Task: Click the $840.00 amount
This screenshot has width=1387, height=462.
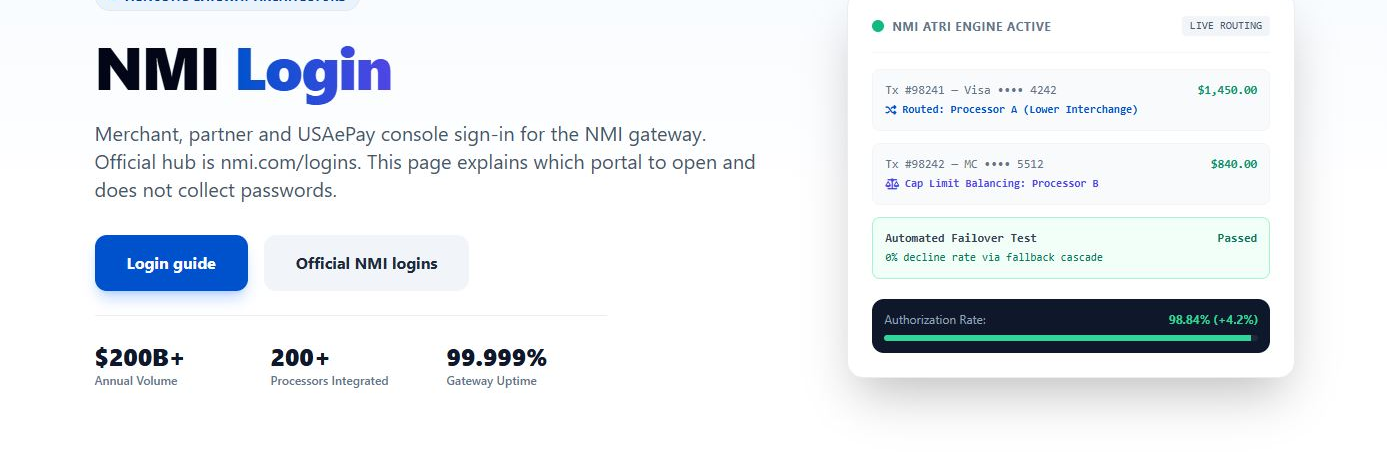Action: [1233, 164]
